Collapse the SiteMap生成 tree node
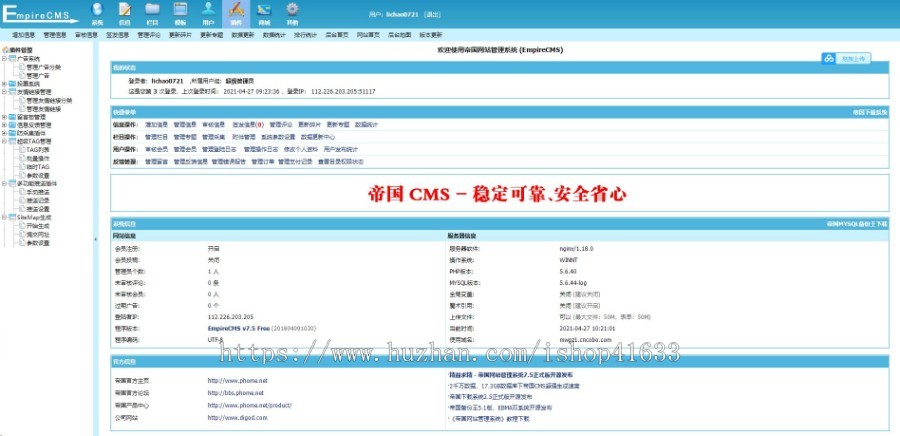900x436 pixels. coord(5,218)
